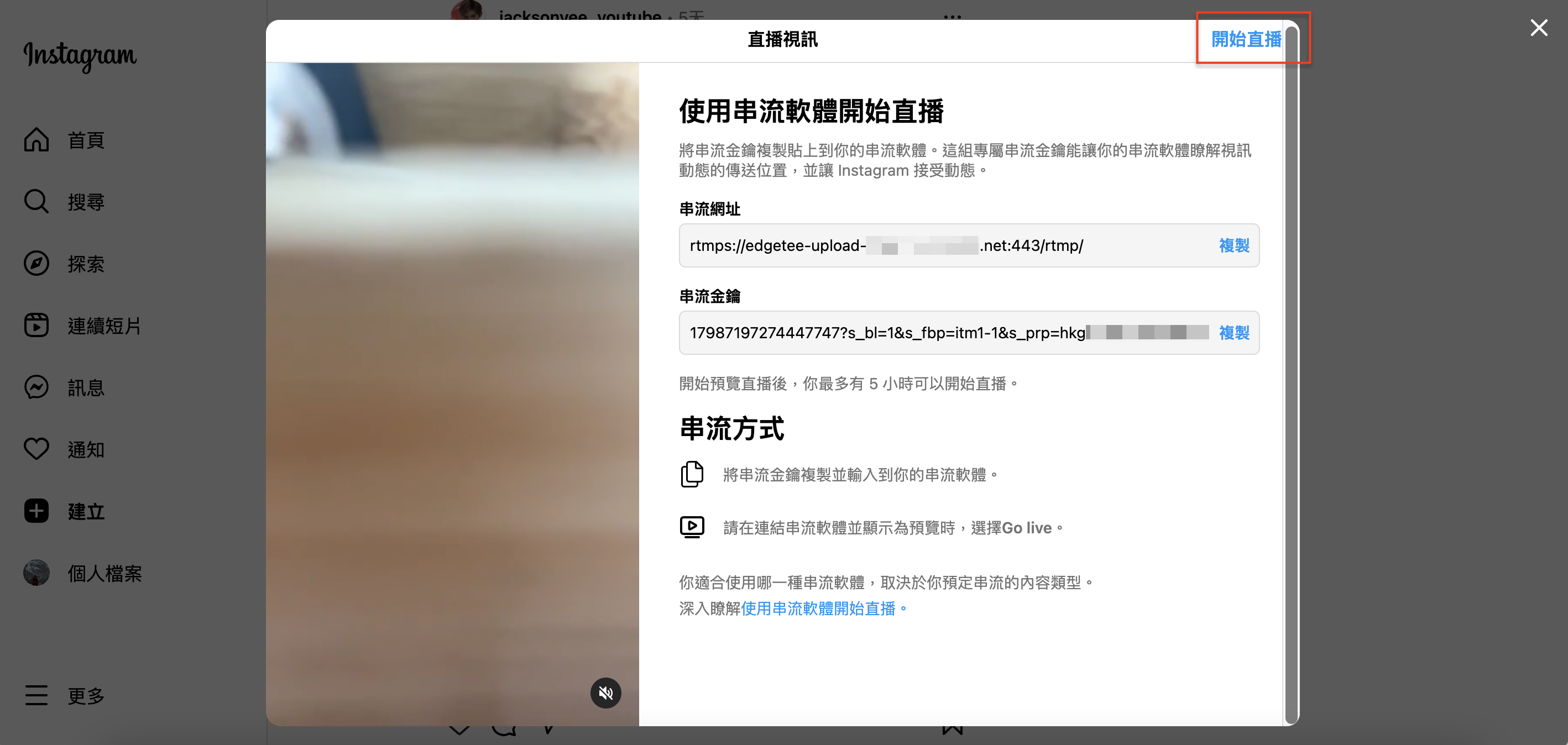This screenshot has width=1568, height=745.
Task: Close the live stream dialog with X
Action: pyautogui.click(x=1538, y=28)
